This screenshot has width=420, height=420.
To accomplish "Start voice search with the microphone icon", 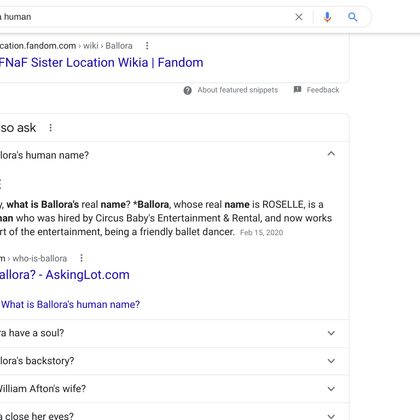I will click(327, 17).
